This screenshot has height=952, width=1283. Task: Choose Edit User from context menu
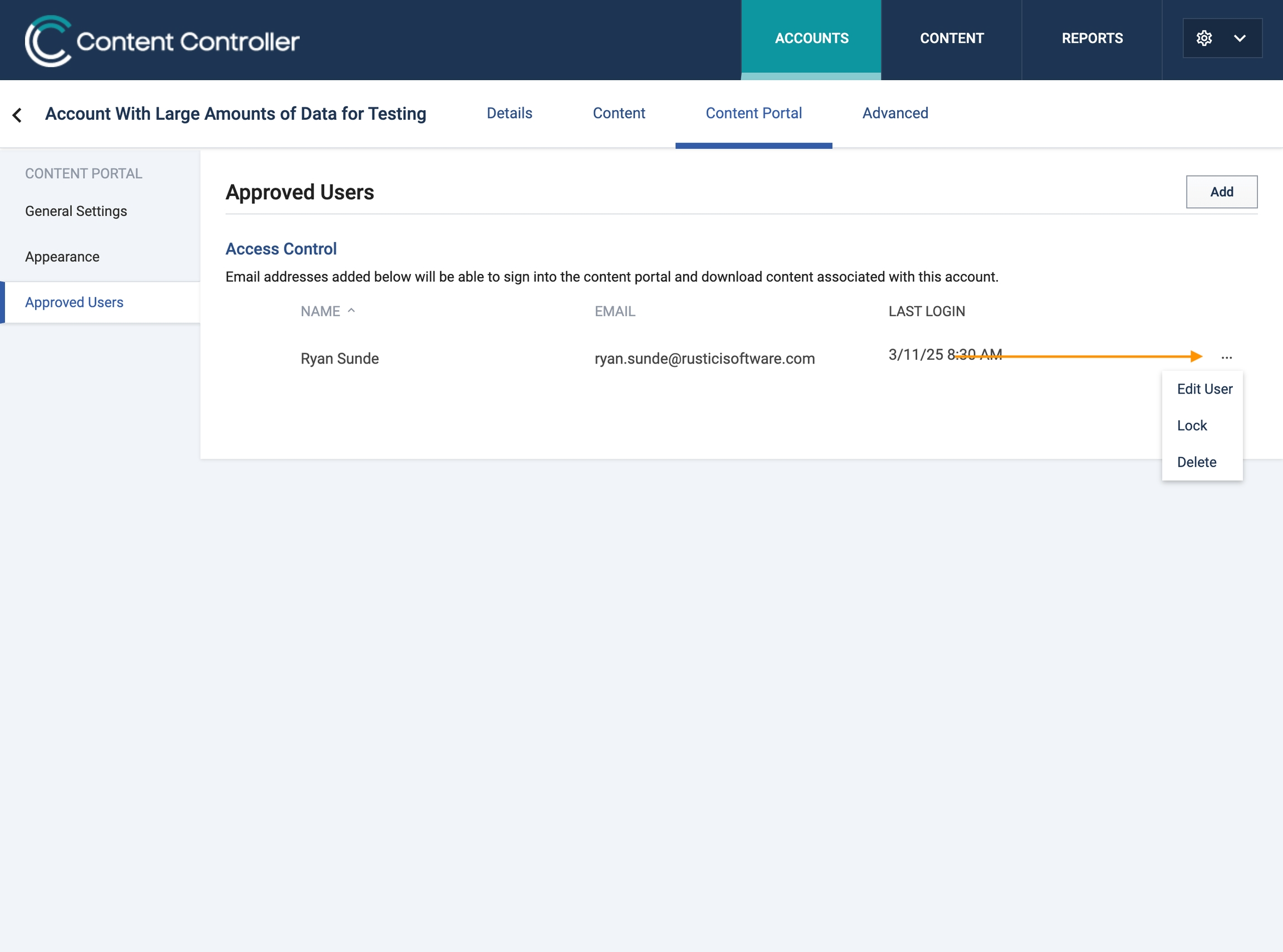coord(1204,389)
